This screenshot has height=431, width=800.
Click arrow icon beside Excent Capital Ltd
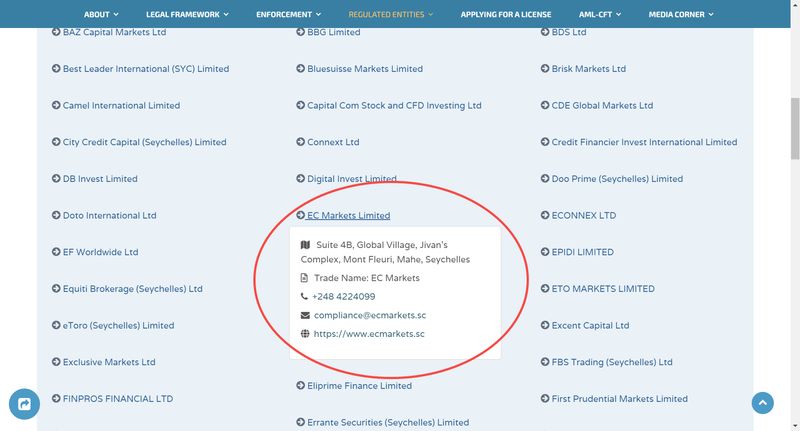[x=545, y=325]
